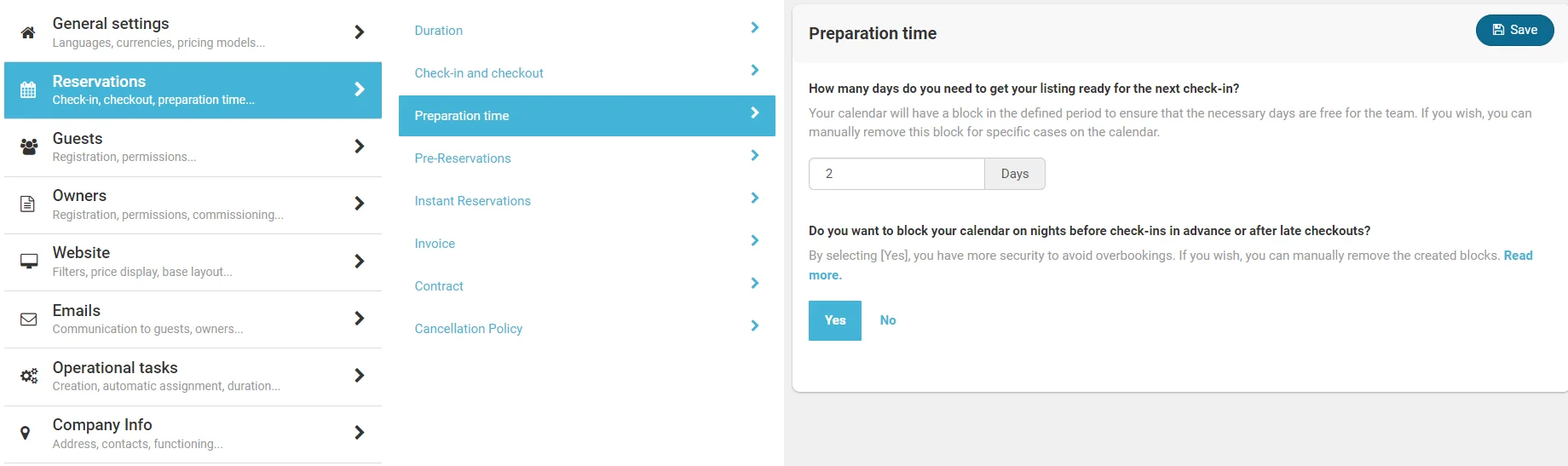The height and width of the screenshot is (466, 1568).
Task: Open the Pre-Reservations menu item
Action: click(x=462, y=158)
